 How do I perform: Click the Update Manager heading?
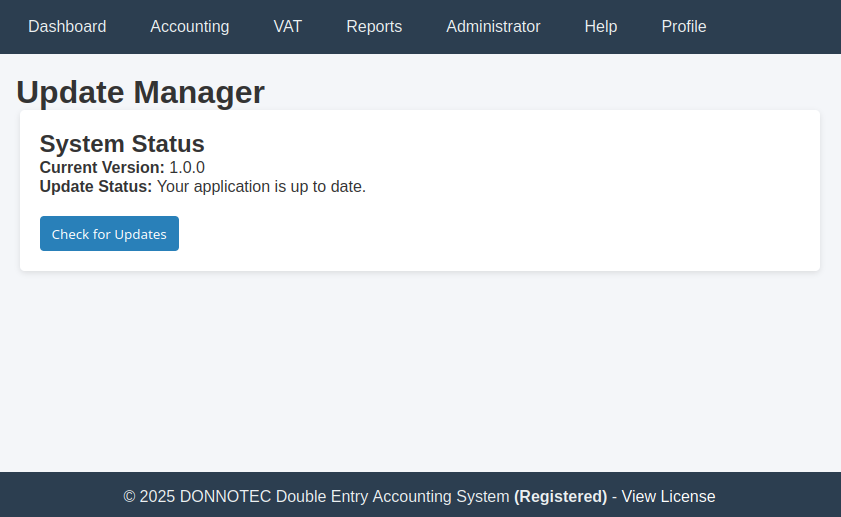tap(141, 92)
